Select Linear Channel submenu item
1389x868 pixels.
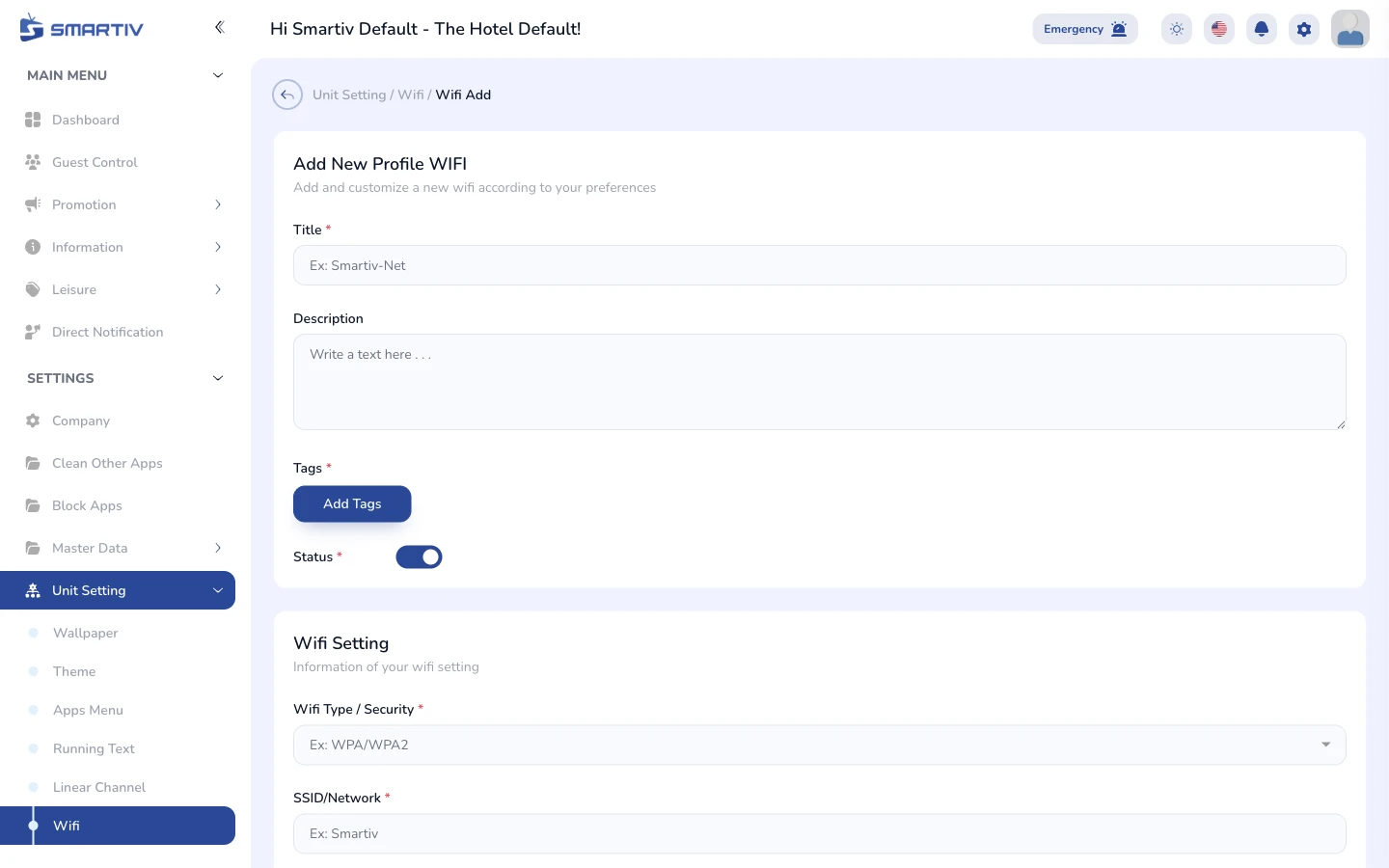(x=118, y=787)
